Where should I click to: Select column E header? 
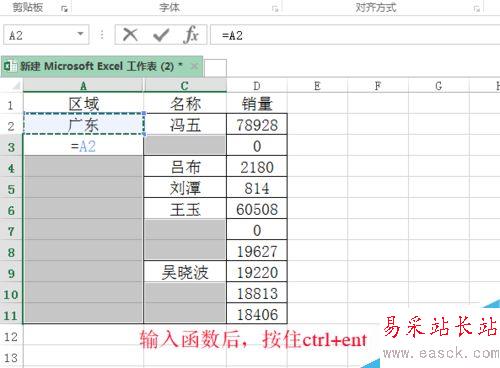pyautogui.click(x=317, y=86)
